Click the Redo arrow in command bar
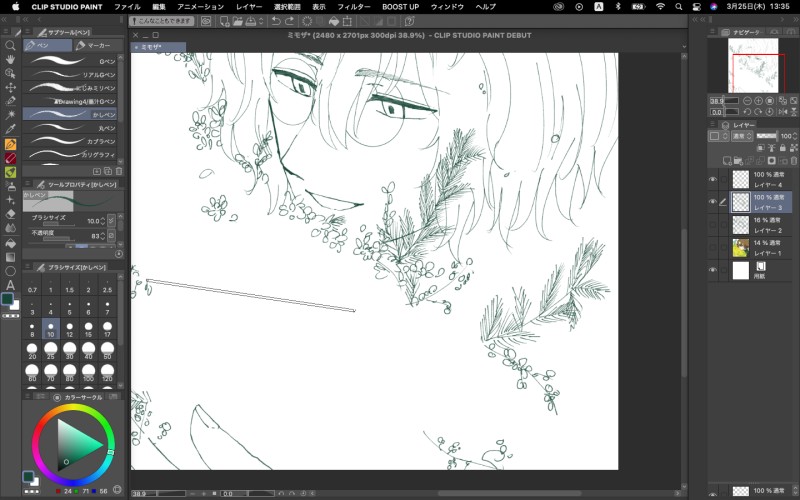The image size is (800, 500). coord(289,21)
